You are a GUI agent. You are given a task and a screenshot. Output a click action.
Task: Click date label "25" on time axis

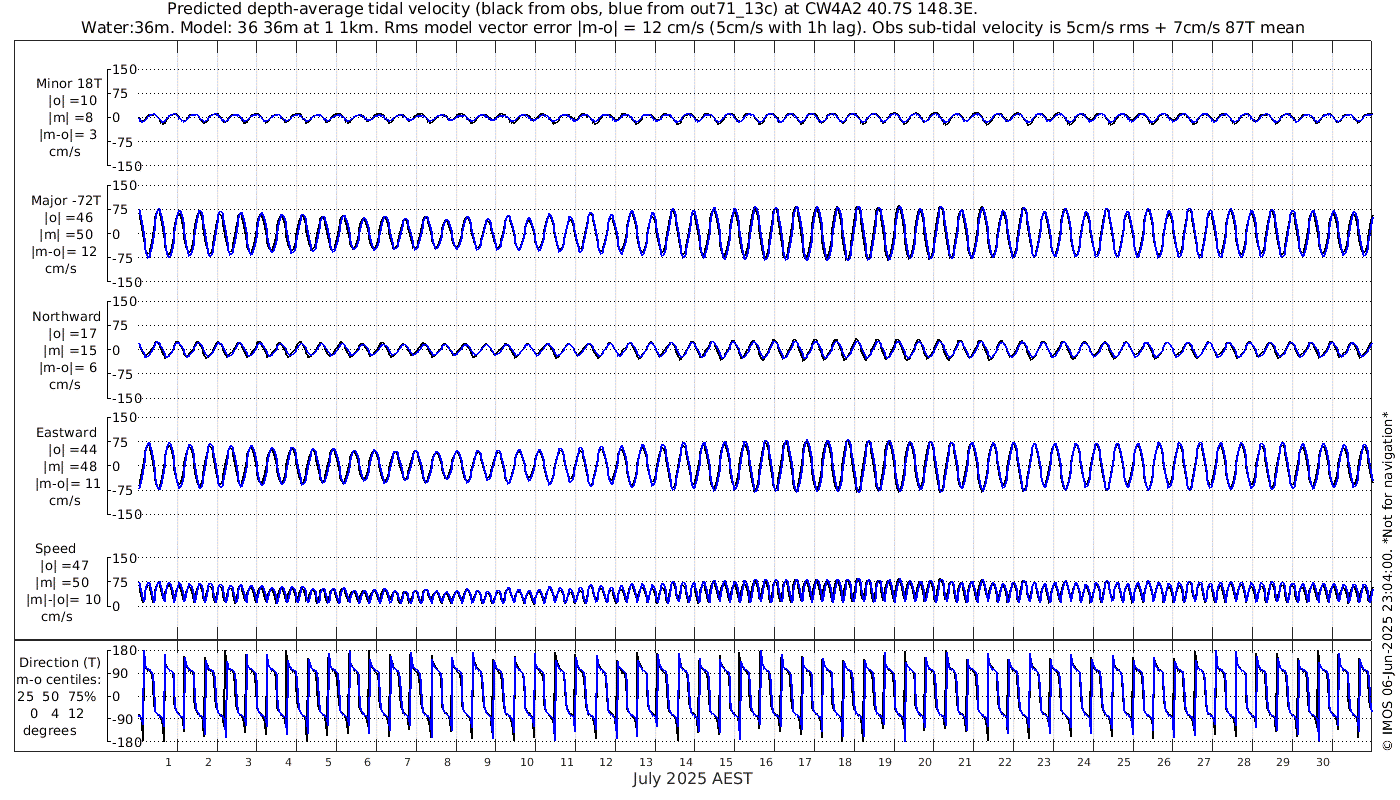(x=1124, y=762)
